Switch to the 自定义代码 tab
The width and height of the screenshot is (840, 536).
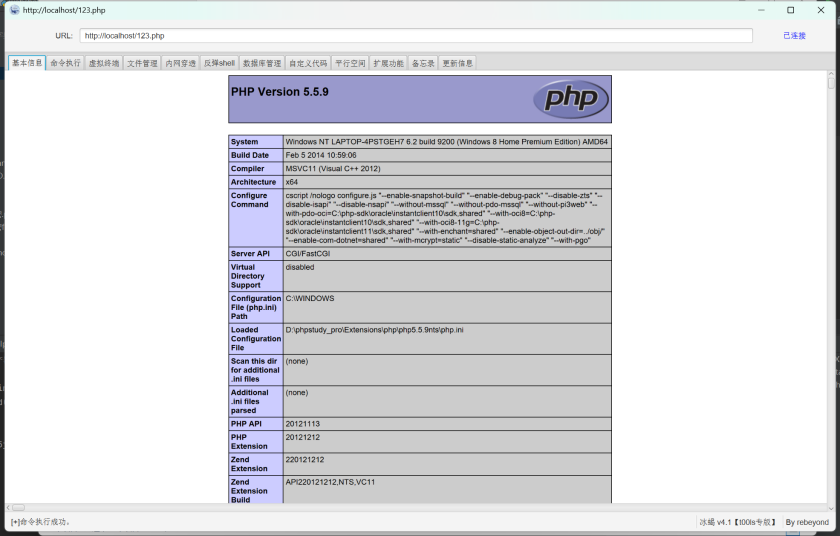tap(308, 63)
